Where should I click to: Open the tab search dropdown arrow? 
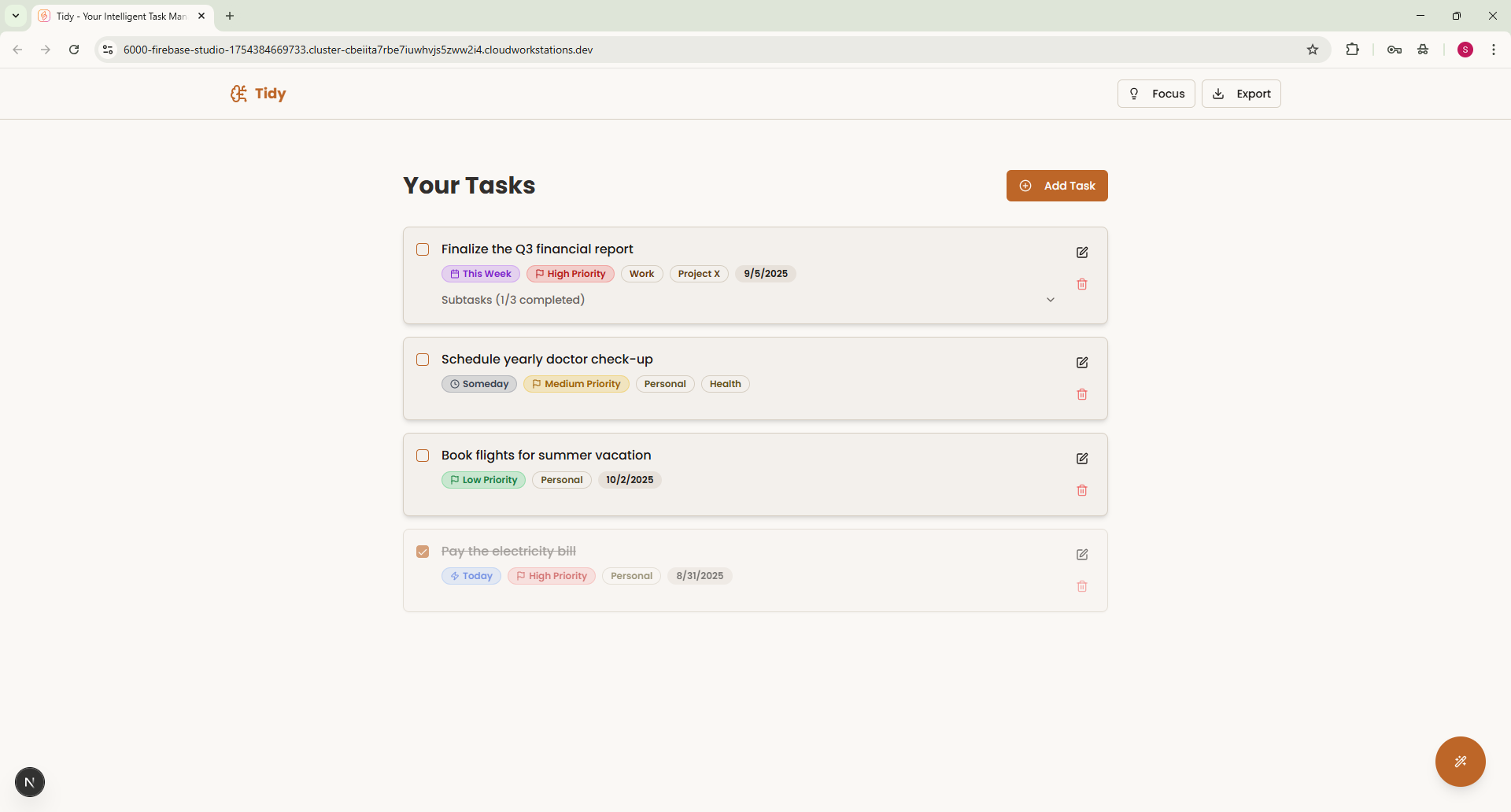point(16,16)
